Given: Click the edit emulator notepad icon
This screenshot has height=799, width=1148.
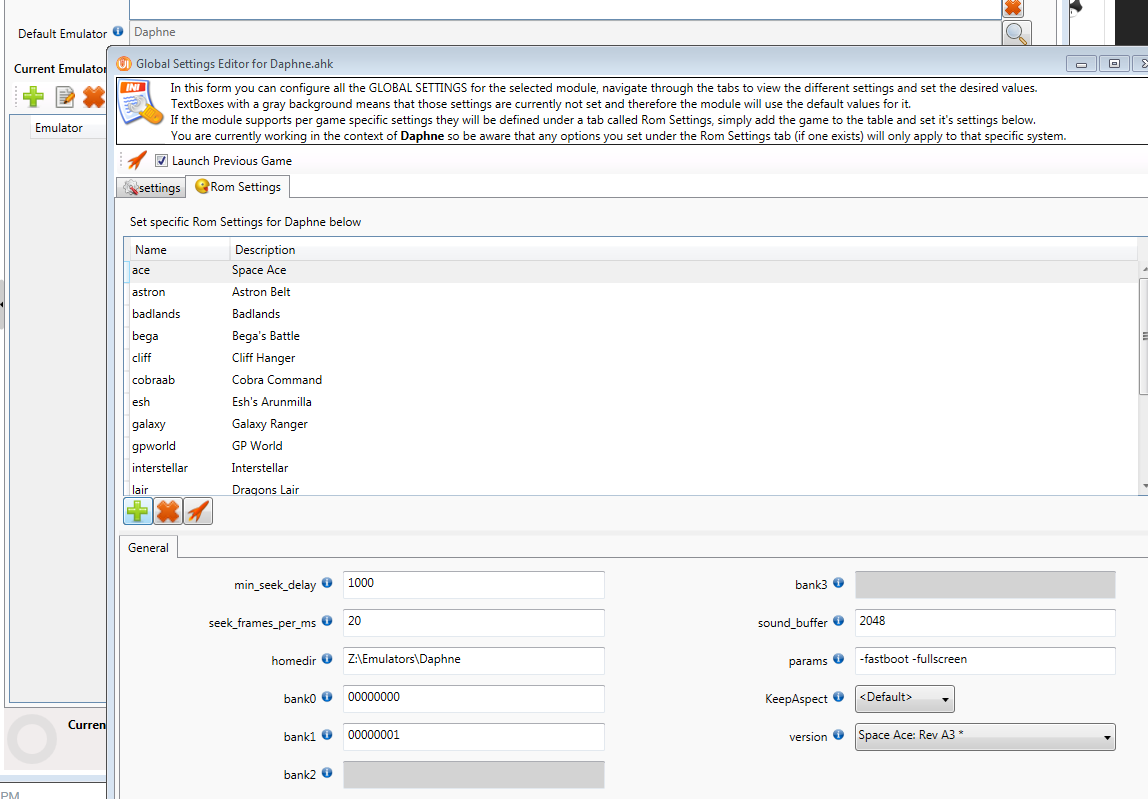Looking at the screenshot, I should (65, 97).
